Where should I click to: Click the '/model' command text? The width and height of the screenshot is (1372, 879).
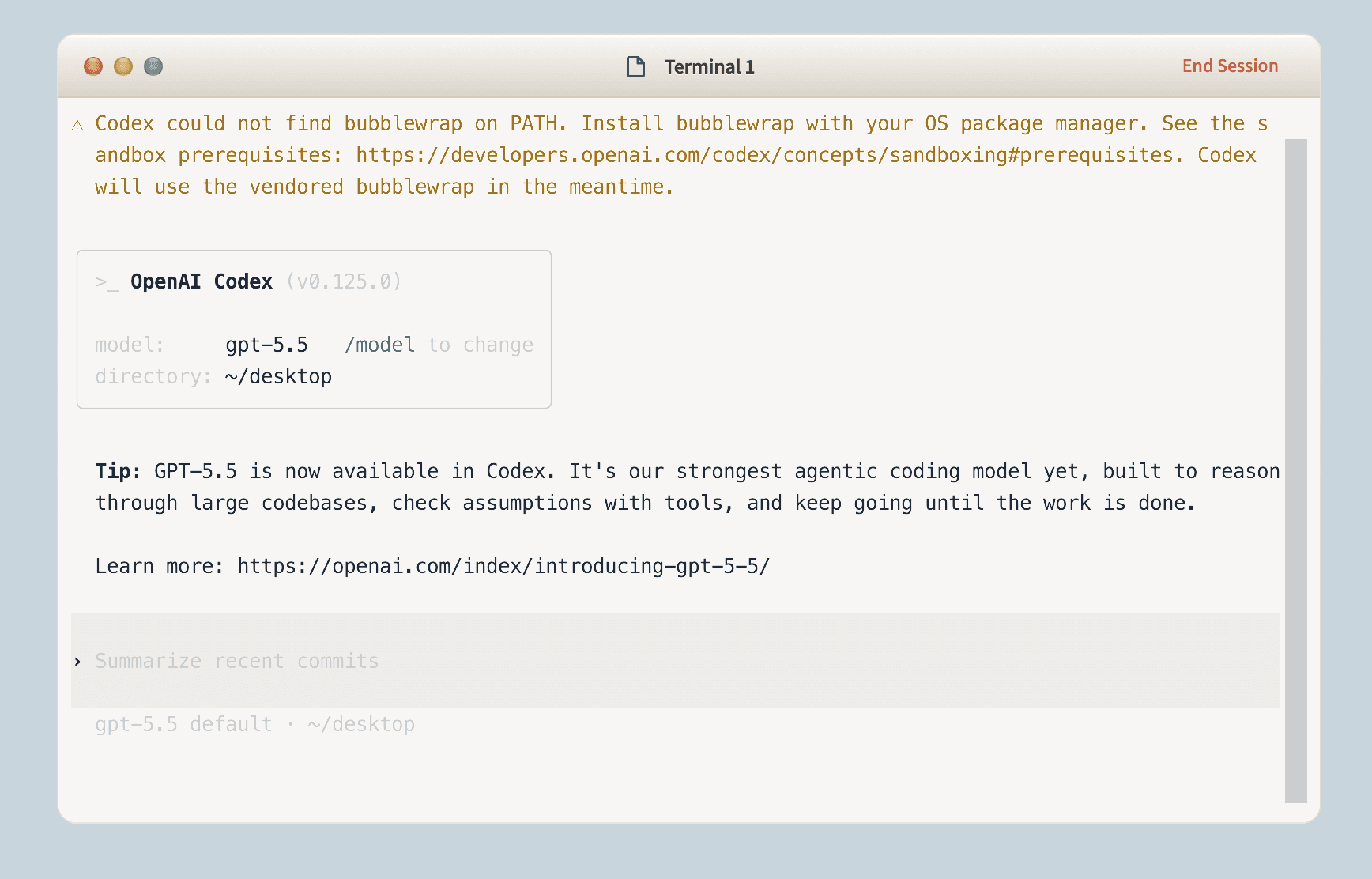(379, 345)
